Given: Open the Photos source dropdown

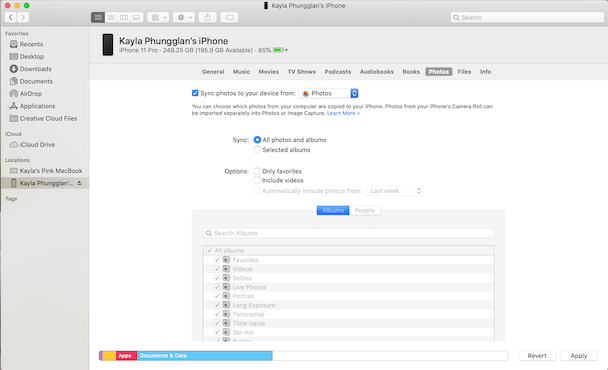Looking at the screenshot, I should pyautogui.click(x=328, y=93).
